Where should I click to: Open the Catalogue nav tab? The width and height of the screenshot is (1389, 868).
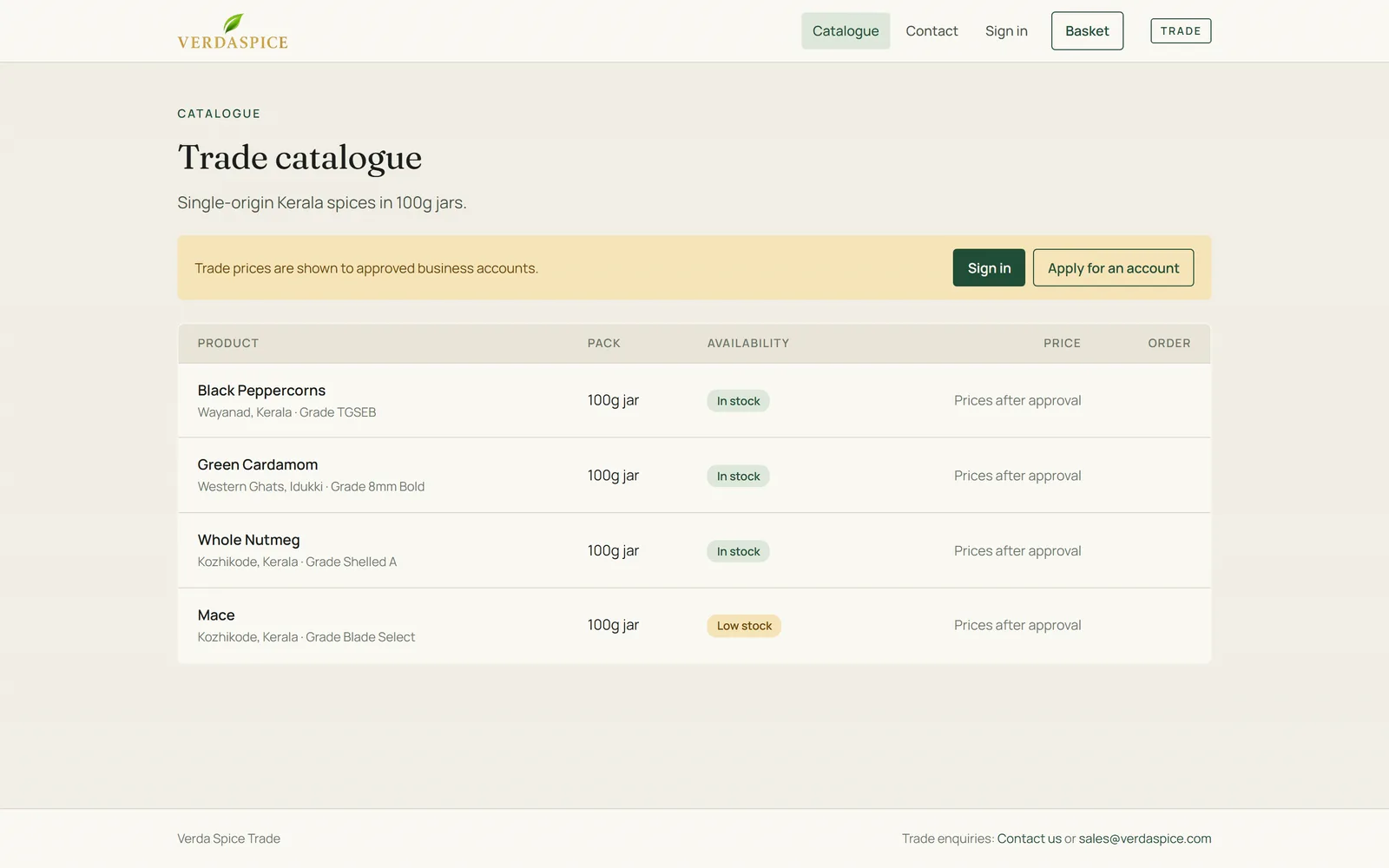[846, 31]
